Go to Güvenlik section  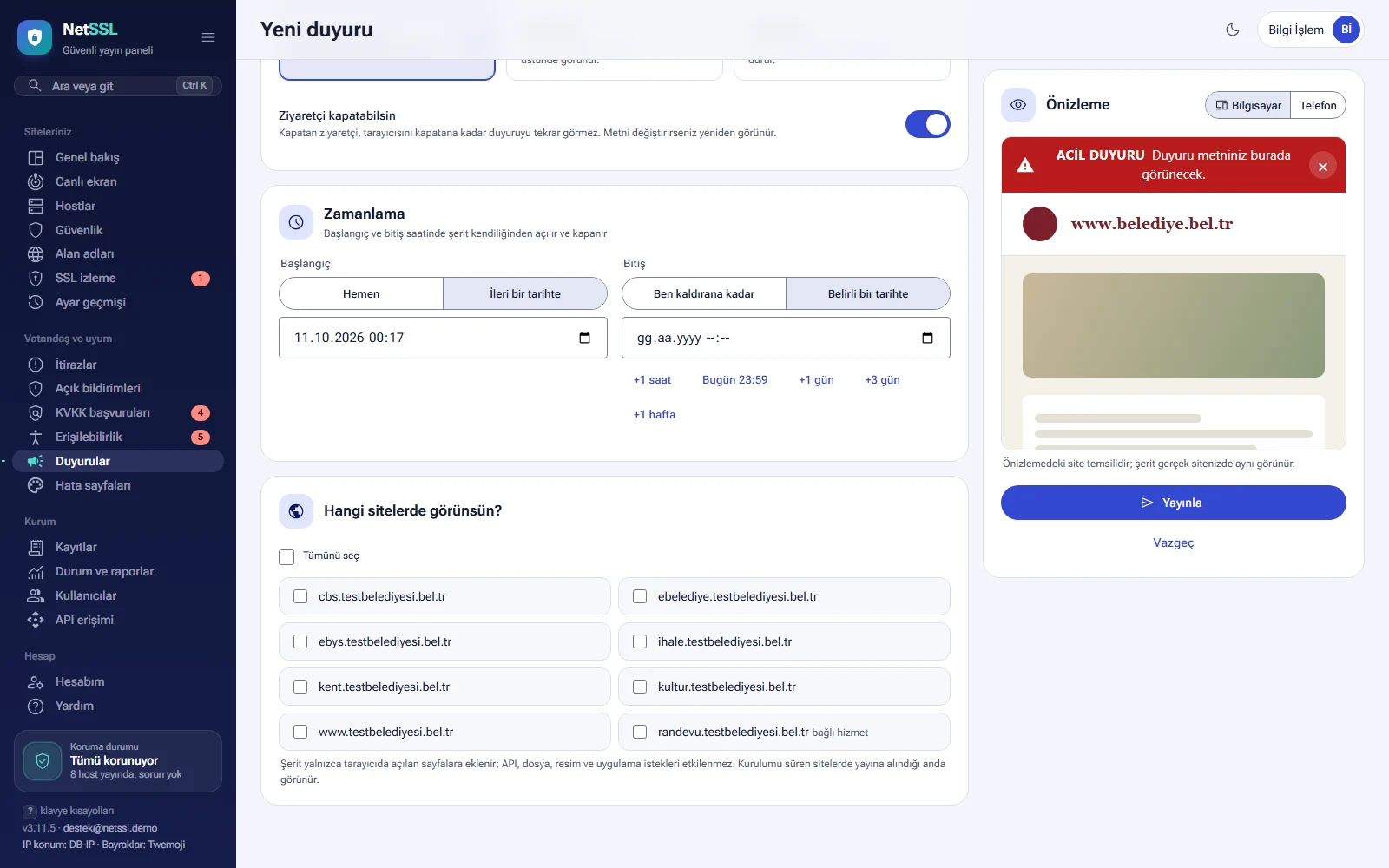tap(118, 230)
